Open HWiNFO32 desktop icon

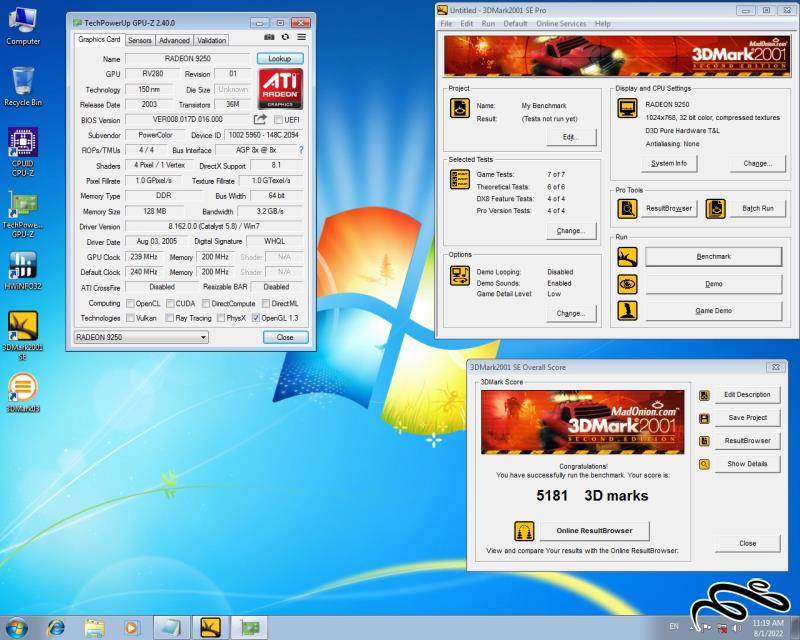[22, 271]
